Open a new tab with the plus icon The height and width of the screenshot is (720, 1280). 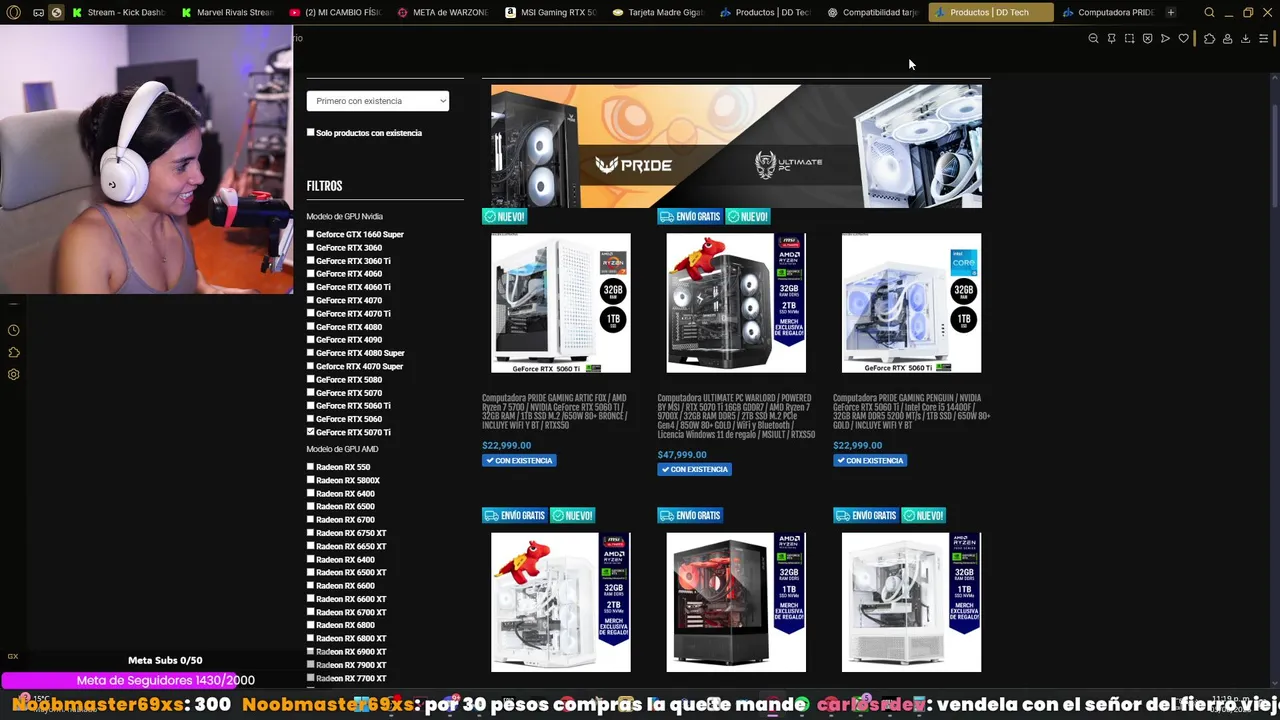coord(1171,12)
